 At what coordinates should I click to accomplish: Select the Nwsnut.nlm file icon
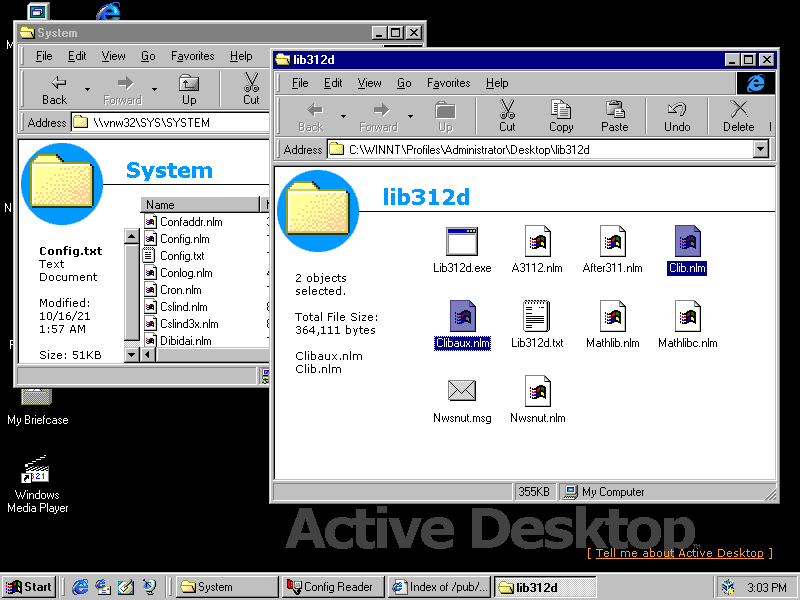(x=537, y=391)
